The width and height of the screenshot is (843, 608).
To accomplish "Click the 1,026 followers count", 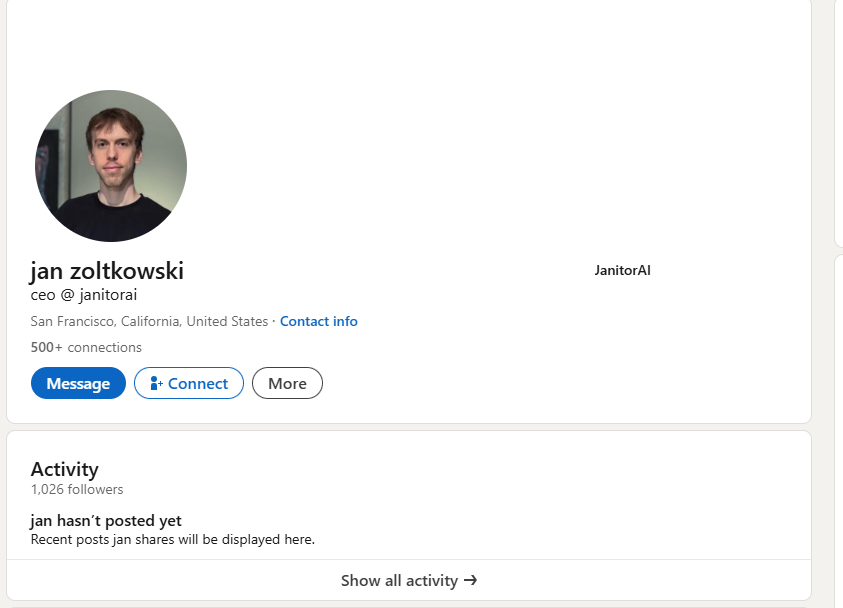I will [77, 489].
